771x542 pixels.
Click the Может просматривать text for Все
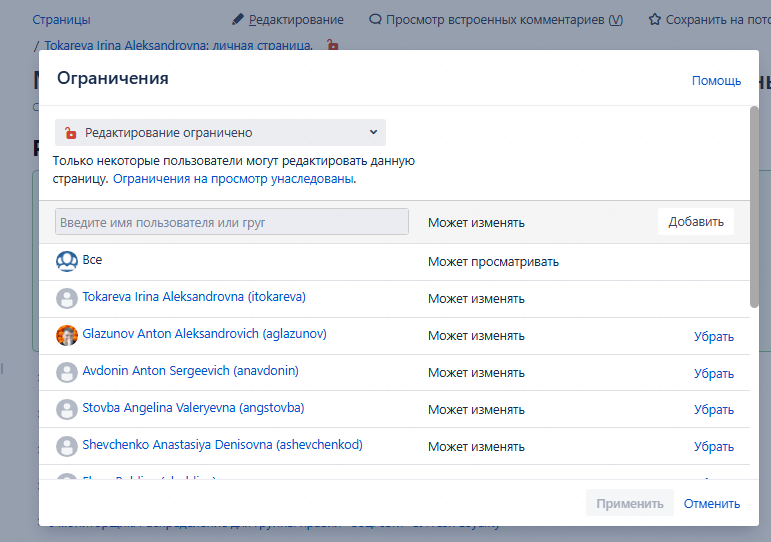[x=493, y=262]
